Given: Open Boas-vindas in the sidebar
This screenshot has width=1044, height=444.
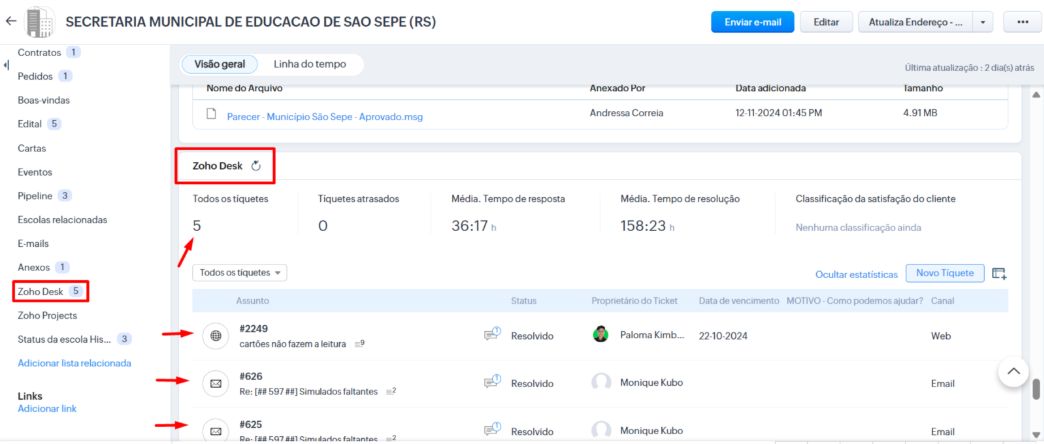Looking at the screenshot, I should tap(43, 100).
